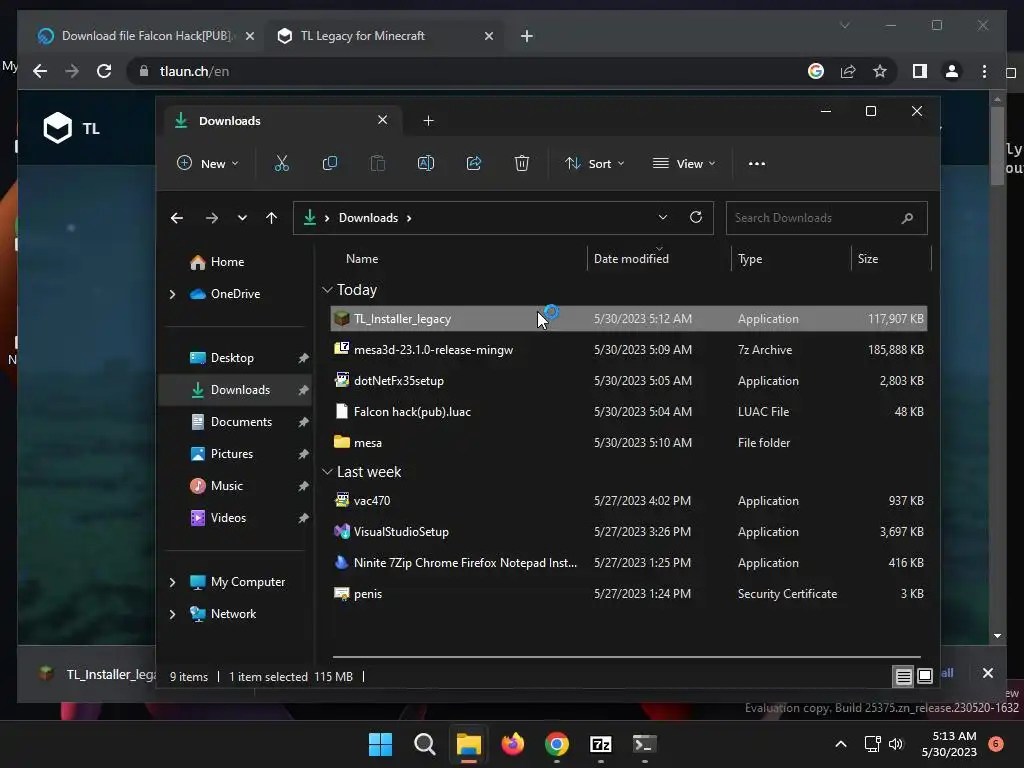The image size is (1024, 768).
Task: Open the See more three-dots menu
Action: tap(757, 164)
